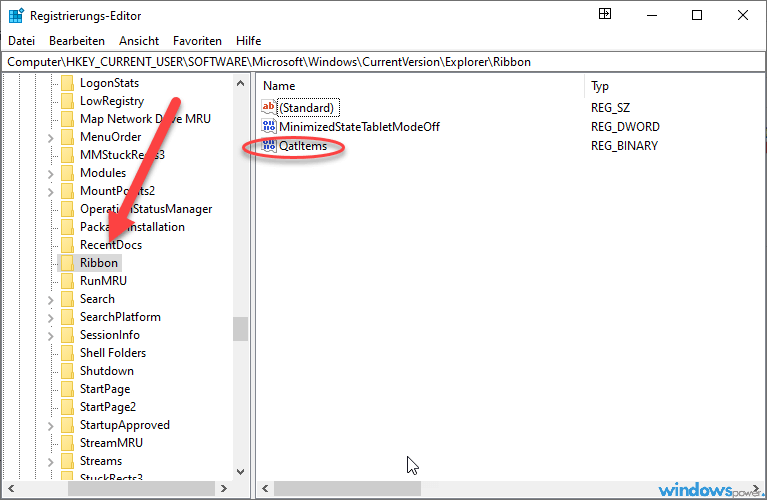Screen dimensions: 767x500
Task: Select the (Standard) string value icon
Action: 269,108
